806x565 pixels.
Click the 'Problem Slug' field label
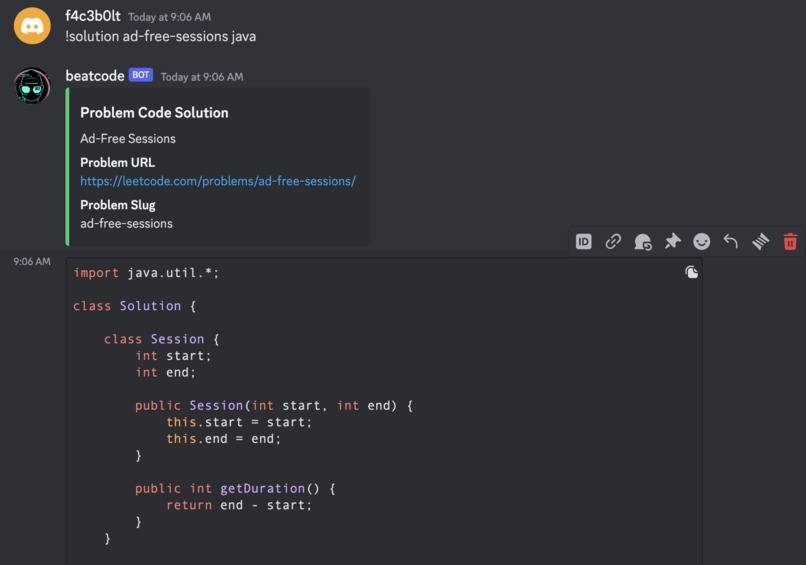(x=118, y=205)
